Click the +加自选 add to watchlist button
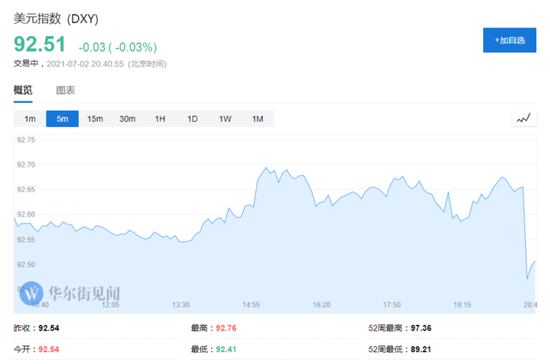The height and width of the screenshot is (364, 550). (x=509, y=40)
